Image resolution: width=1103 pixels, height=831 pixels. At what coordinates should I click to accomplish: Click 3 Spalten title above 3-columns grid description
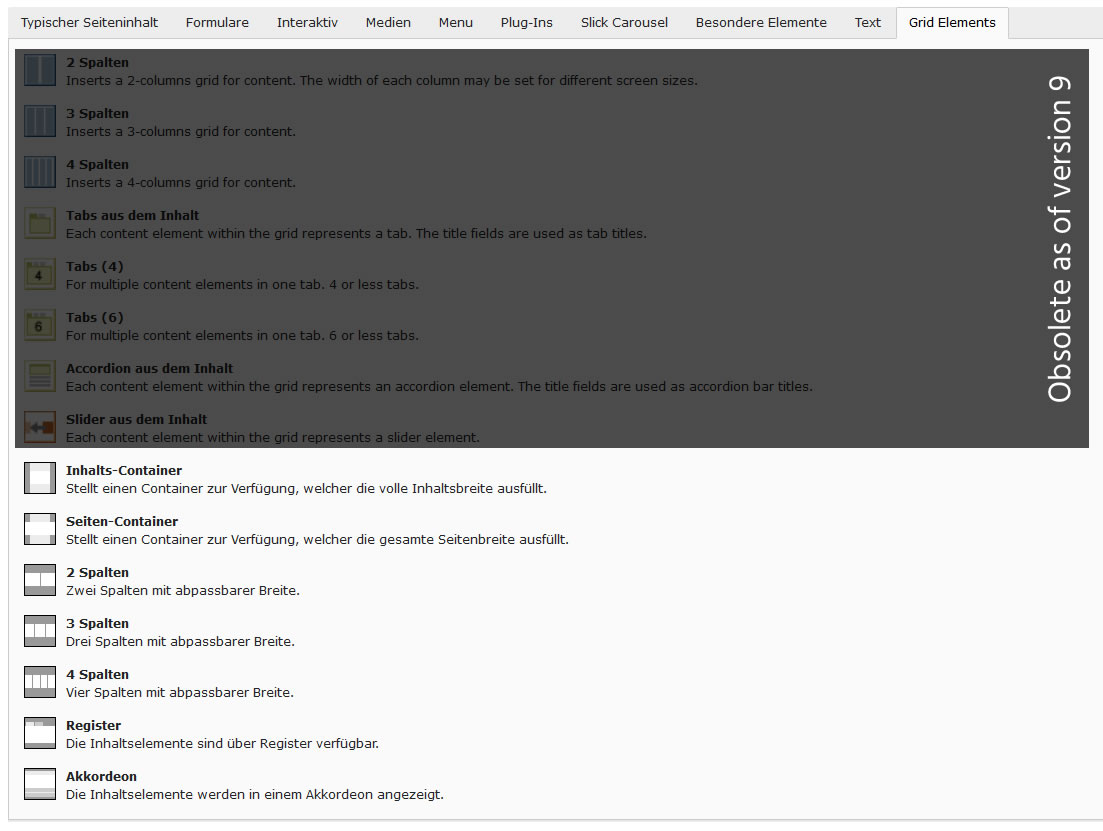coord(97,113)
